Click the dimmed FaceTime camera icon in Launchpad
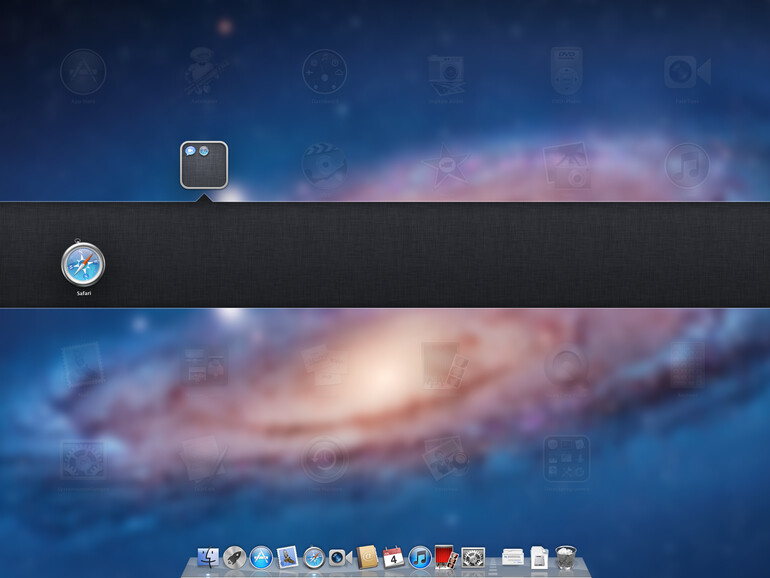770x578 pixels. tap(687, 72)
